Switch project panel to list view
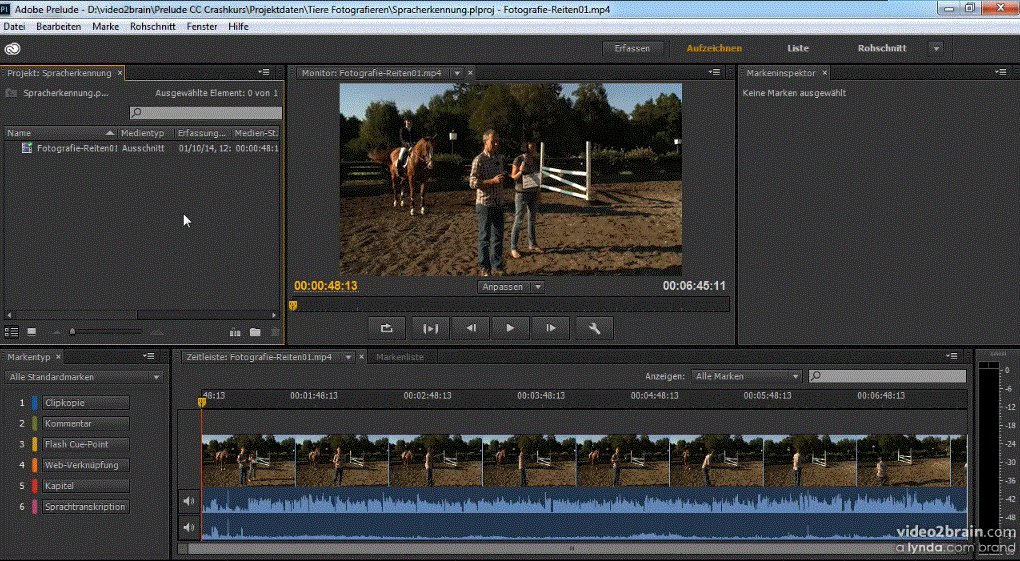The height and width of the screenshot is (561, 1020). click(12, 332)
